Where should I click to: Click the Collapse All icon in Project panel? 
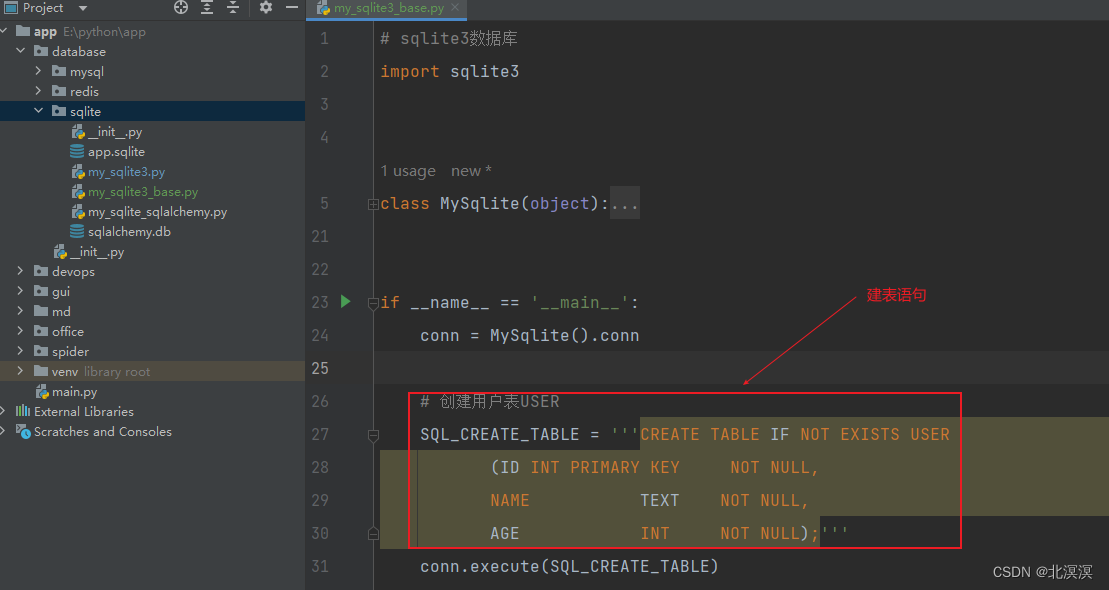click(x=233, y=7)
